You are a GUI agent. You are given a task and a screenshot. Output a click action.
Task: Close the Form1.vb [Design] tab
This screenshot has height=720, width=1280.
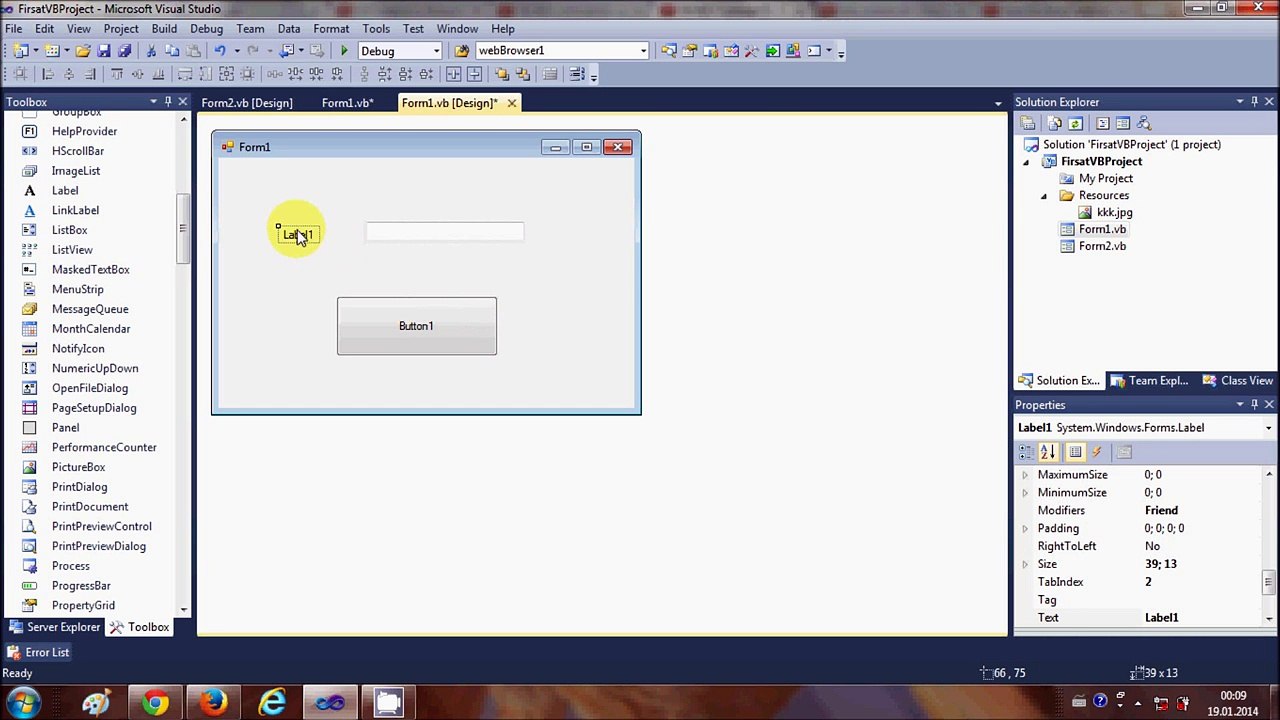click(x=511, y=103)
